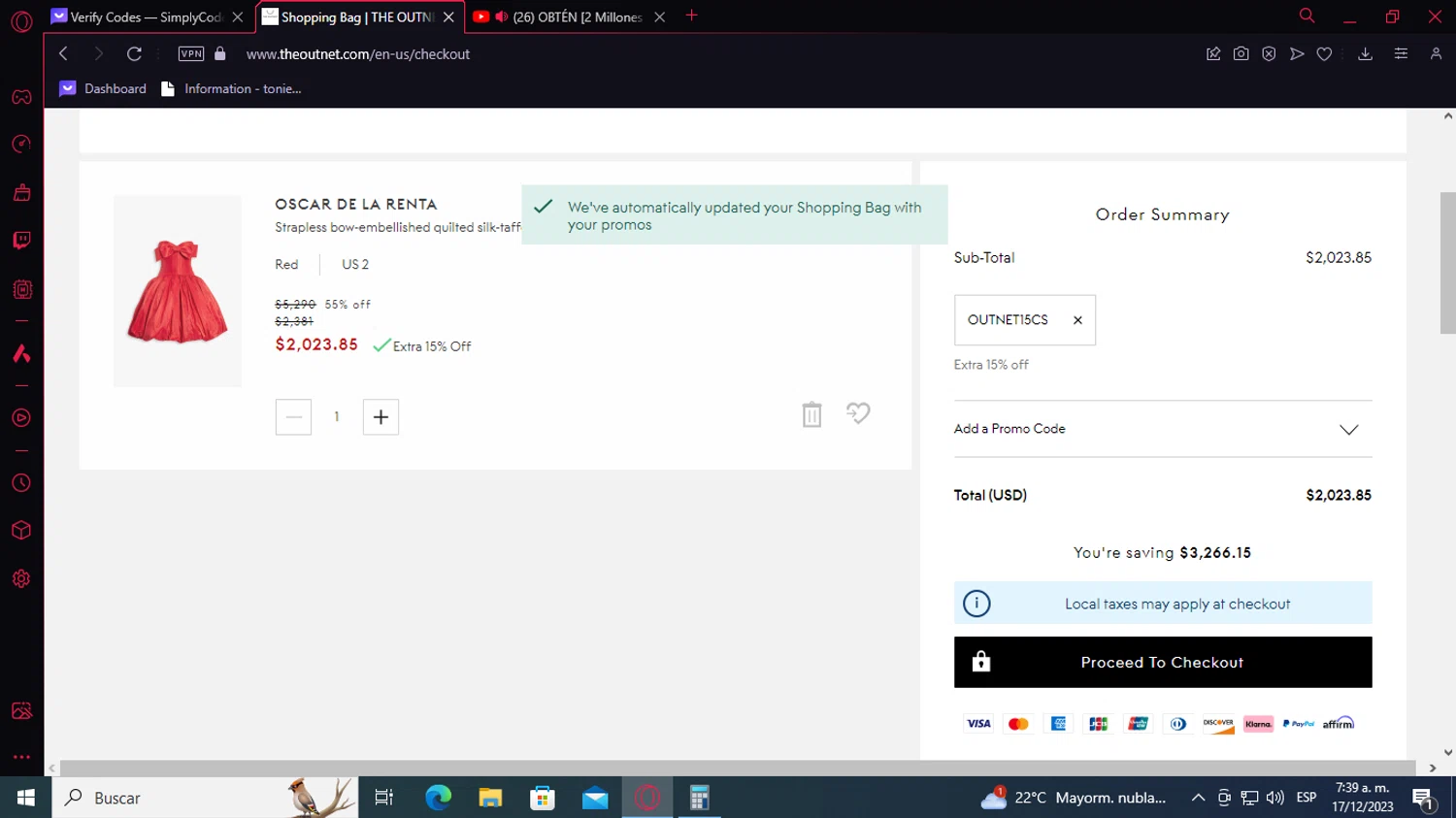Viewport: 1456px width, 818px height.
Task: Open the Windows Start menu
Action: point(26,798)
